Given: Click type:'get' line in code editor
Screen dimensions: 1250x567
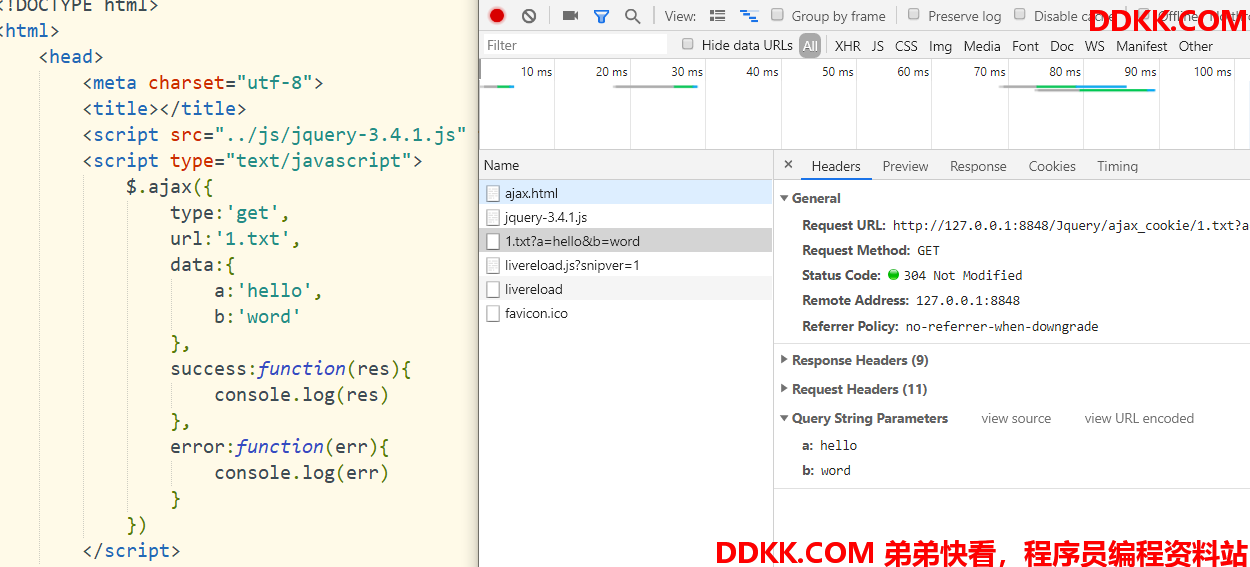Looking at the screenshot, I should click(230, 212).
